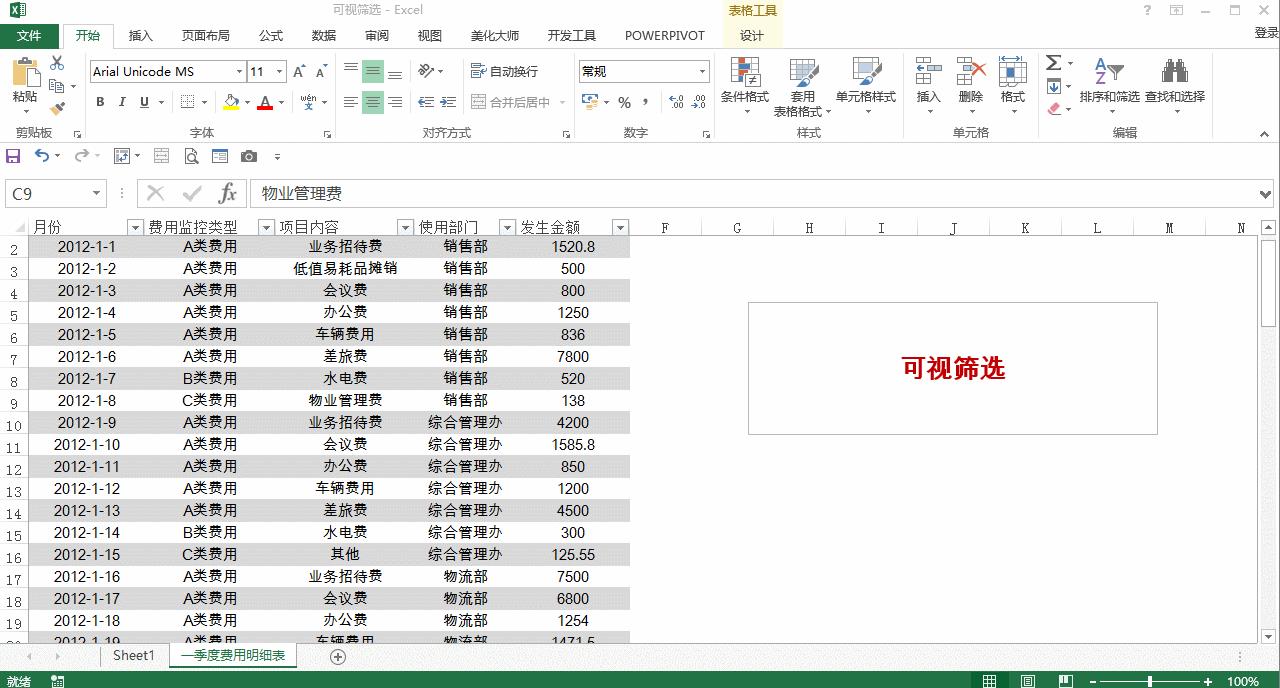
Task: Toggle bold formatting
Action: pos(99,103)
